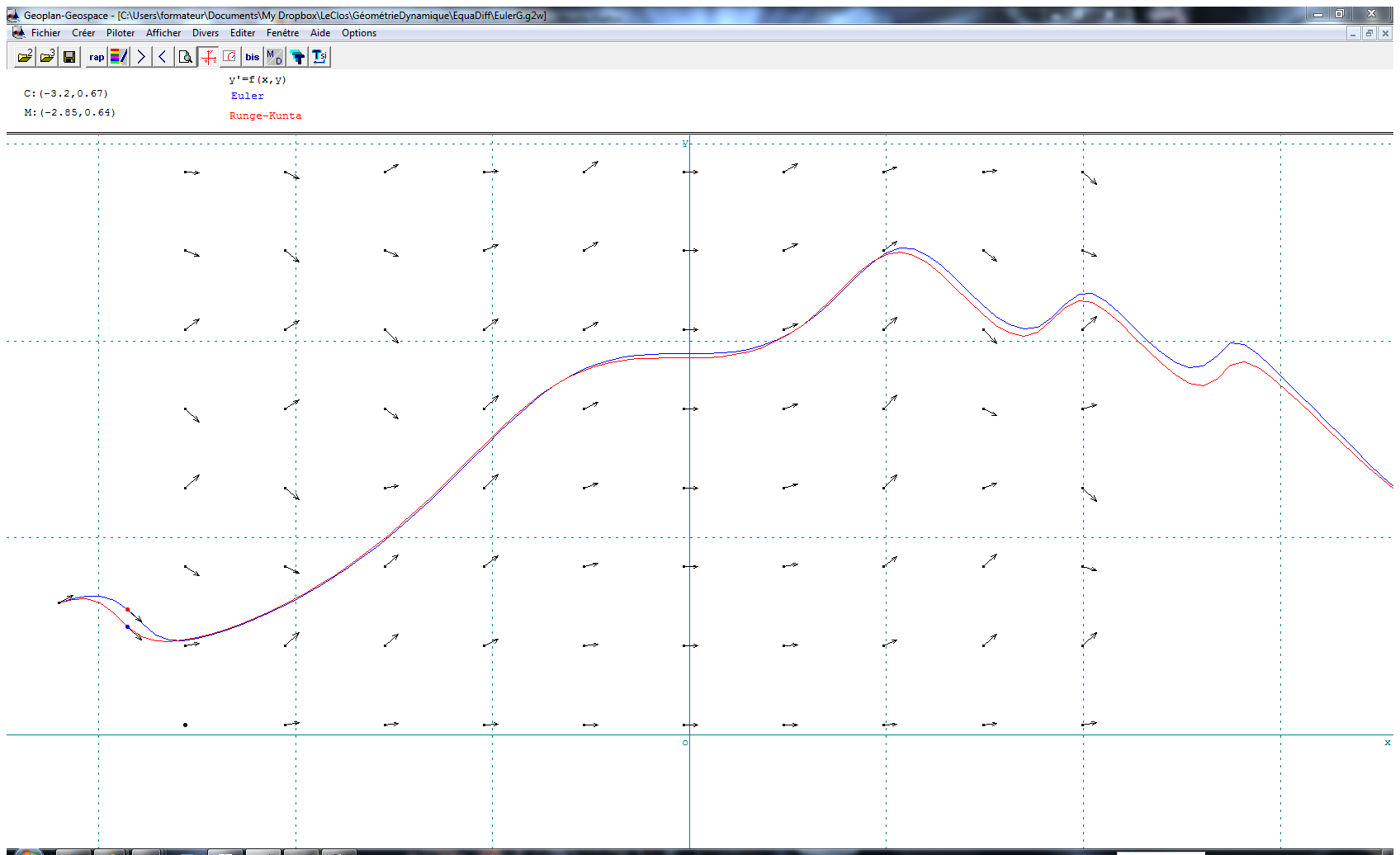1400x855 pixels.
Task: Open the color and line style palette
Action: tap(119, 57)
